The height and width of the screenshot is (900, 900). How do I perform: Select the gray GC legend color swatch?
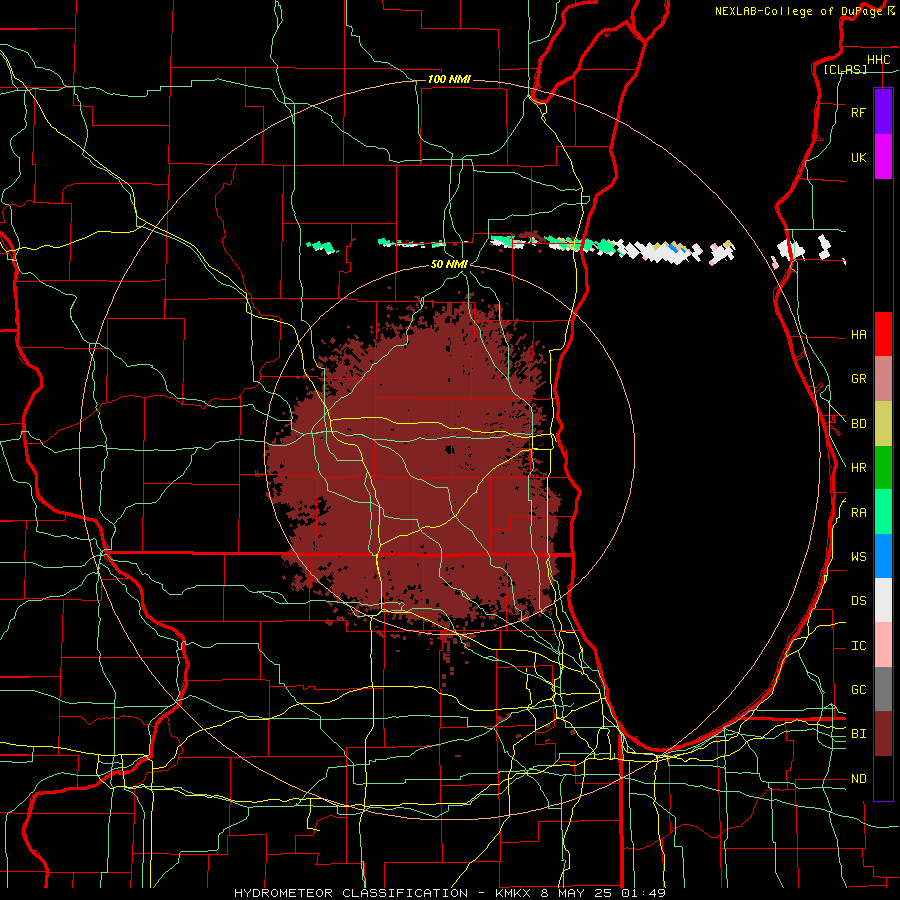click(883, 689)
